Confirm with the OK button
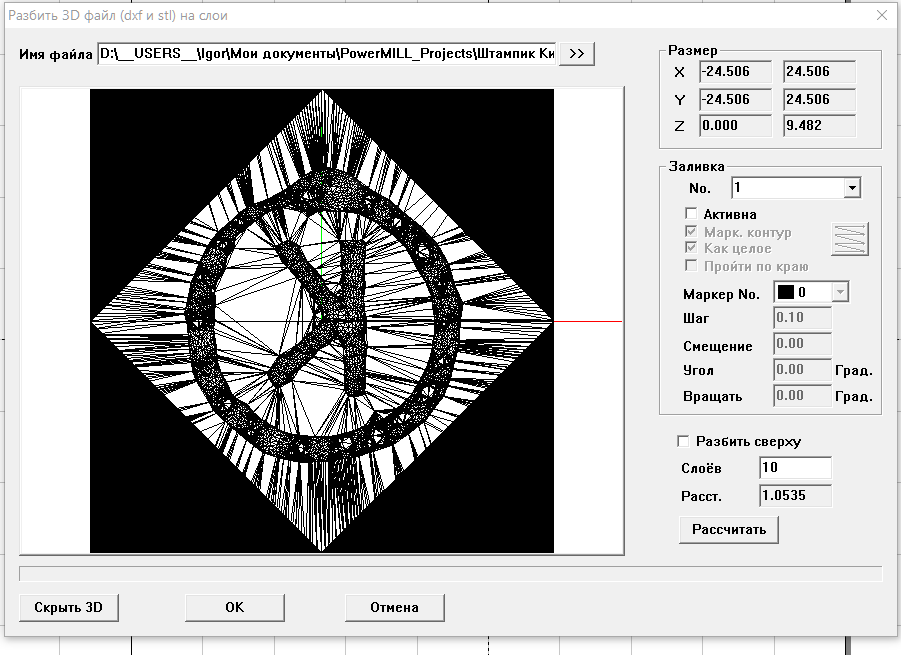This screenshot has height=655, width=901. (234, 607)
